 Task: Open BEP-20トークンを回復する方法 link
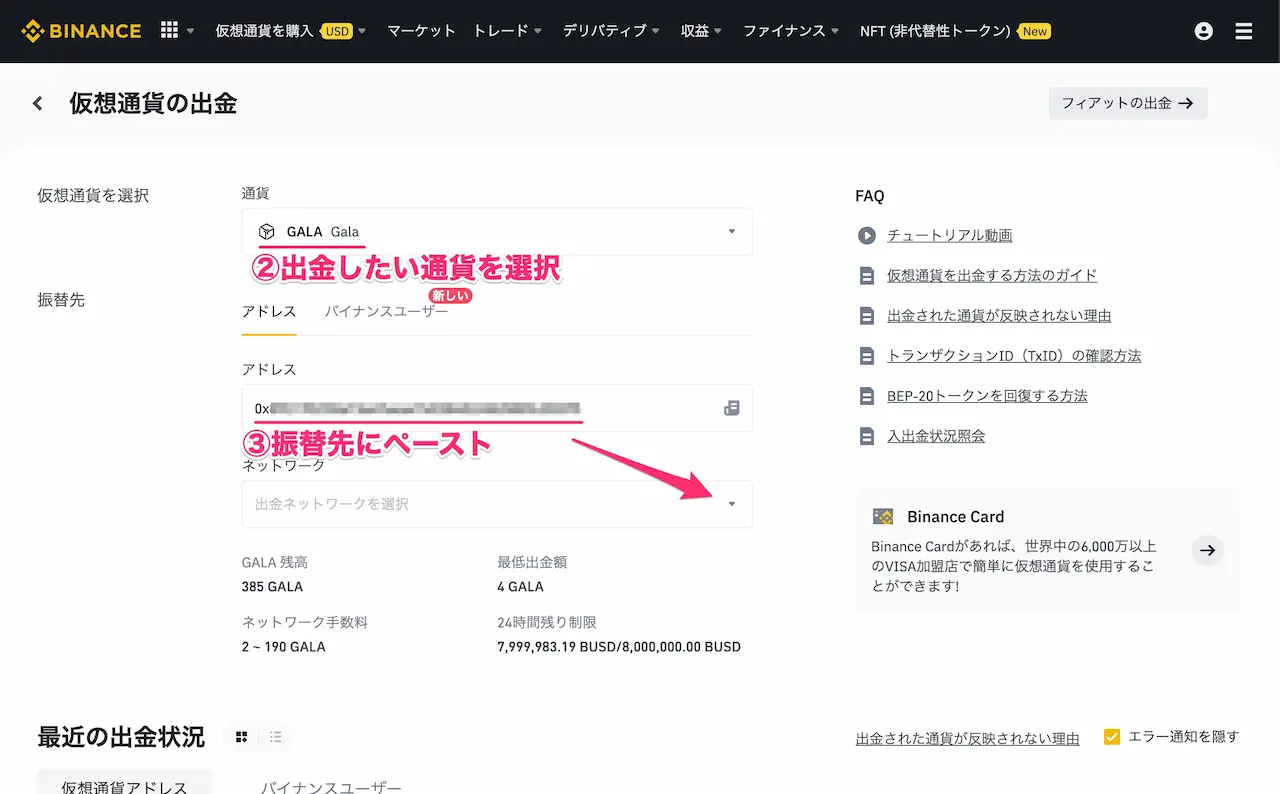point(987,396)
